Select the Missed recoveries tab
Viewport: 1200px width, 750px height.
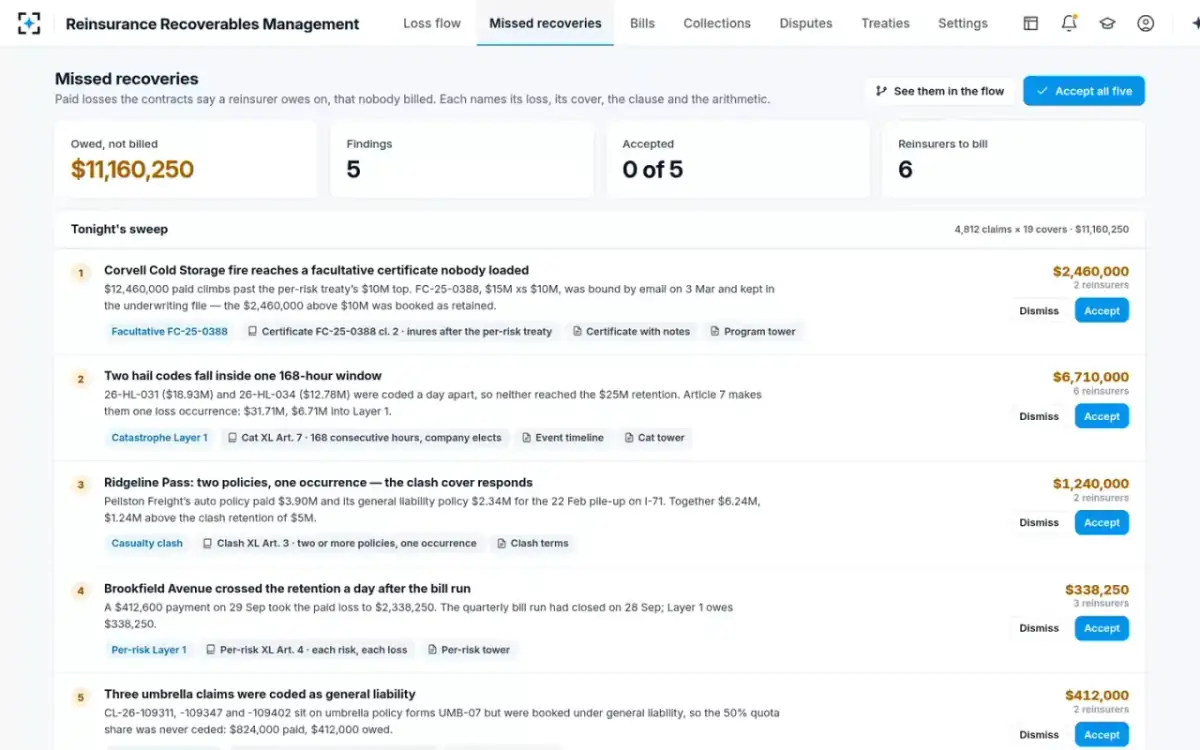point(545,23)
